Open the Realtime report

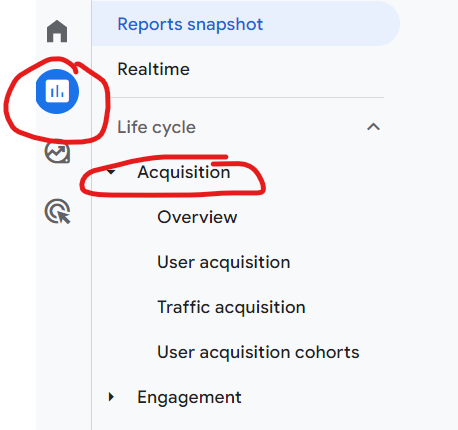pyautogui.click(x=154, y=69)
